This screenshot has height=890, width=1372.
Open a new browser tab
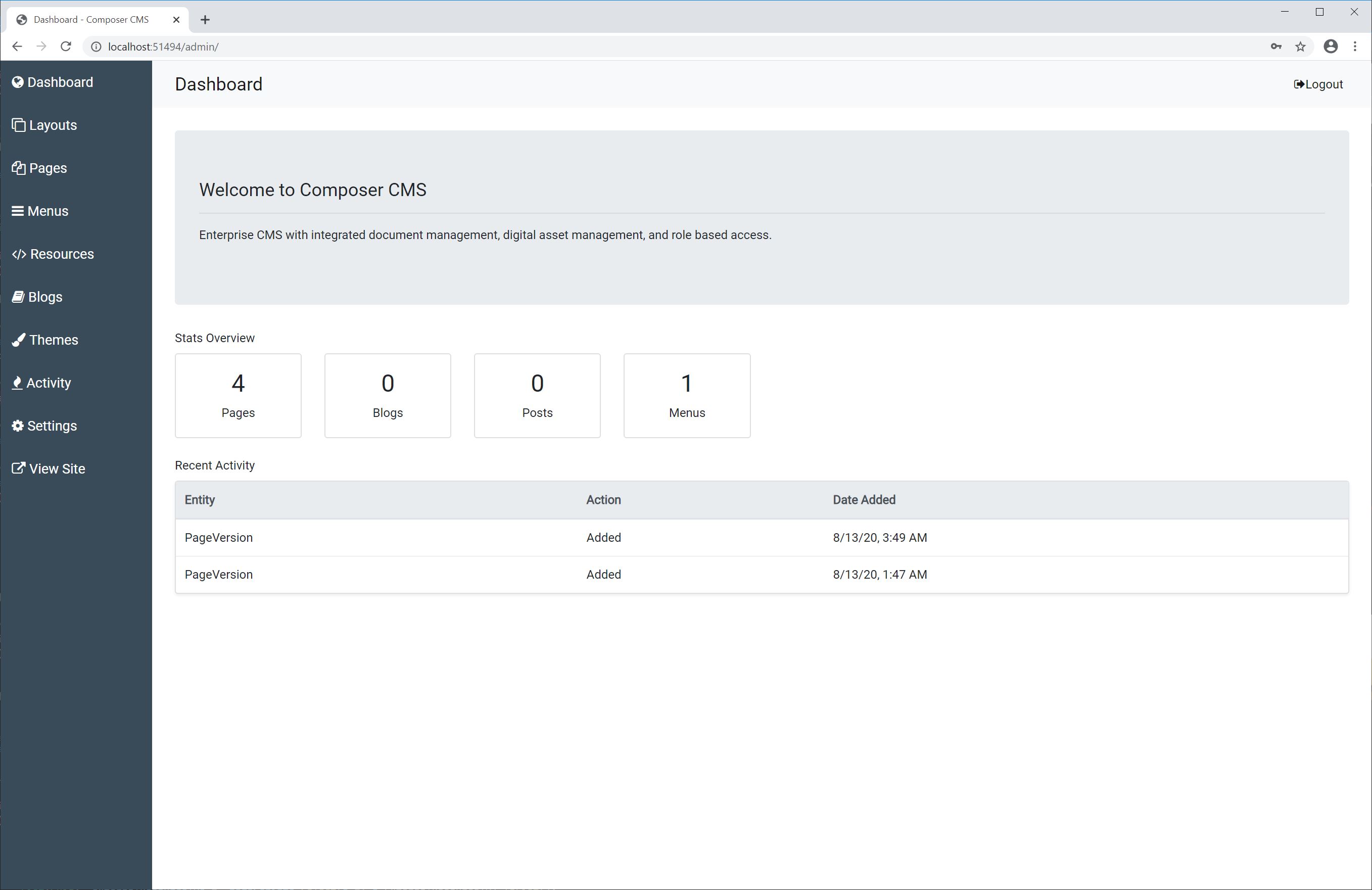coord(205,20)
